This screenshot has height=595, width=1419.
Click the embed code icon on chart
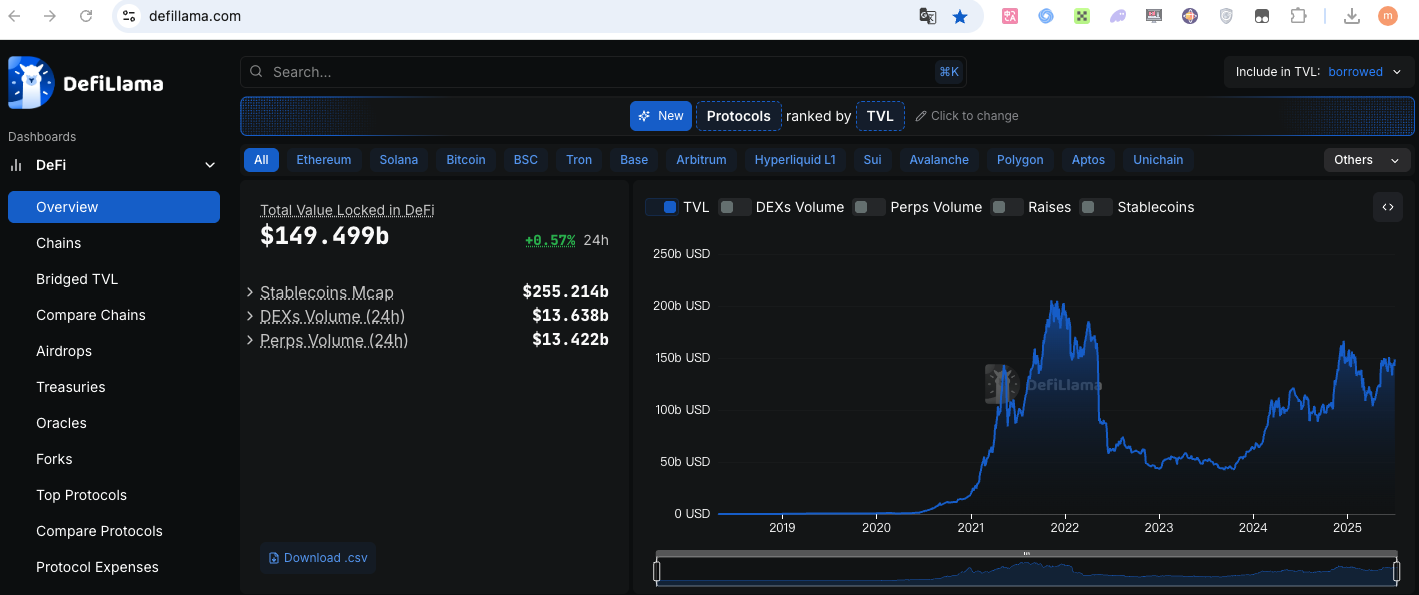(1388, 207)
